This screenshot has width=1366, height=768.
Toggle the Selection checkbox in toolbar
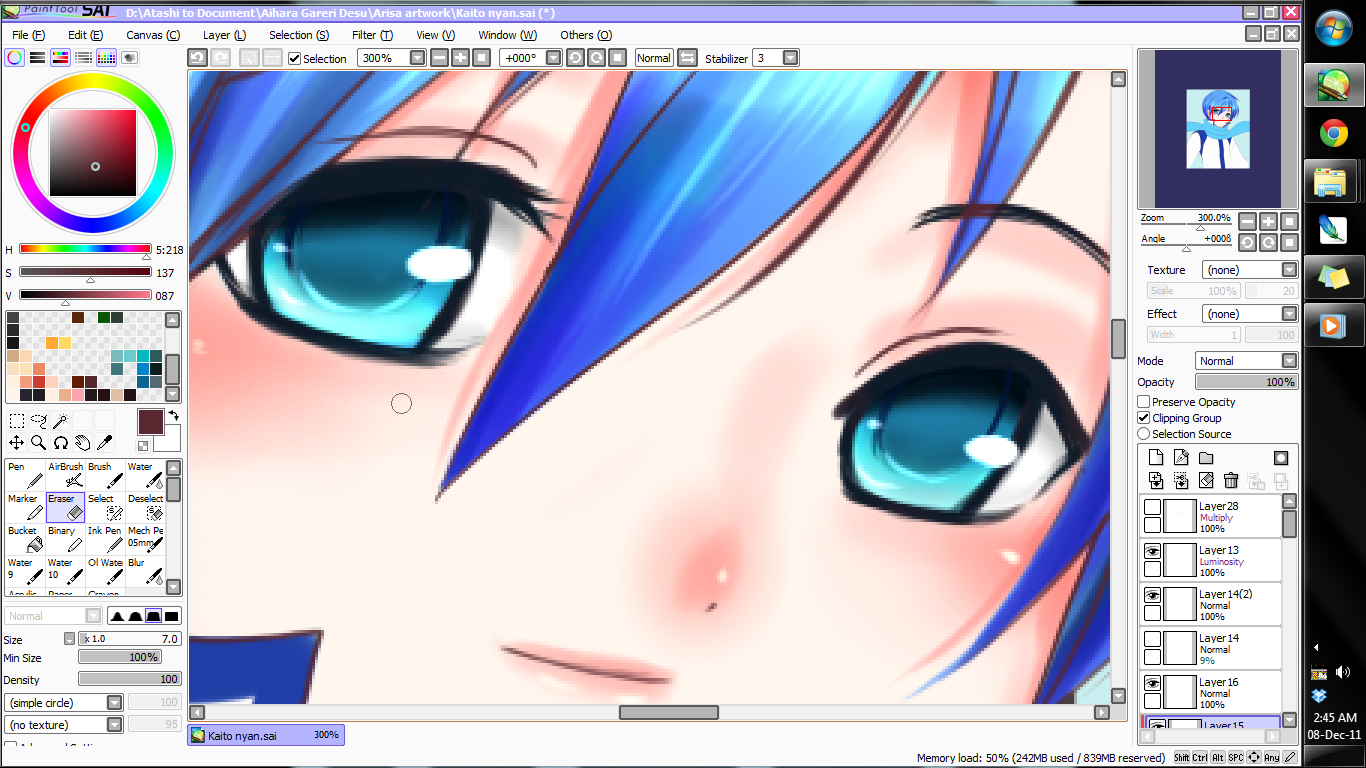(x=294, y=58)
